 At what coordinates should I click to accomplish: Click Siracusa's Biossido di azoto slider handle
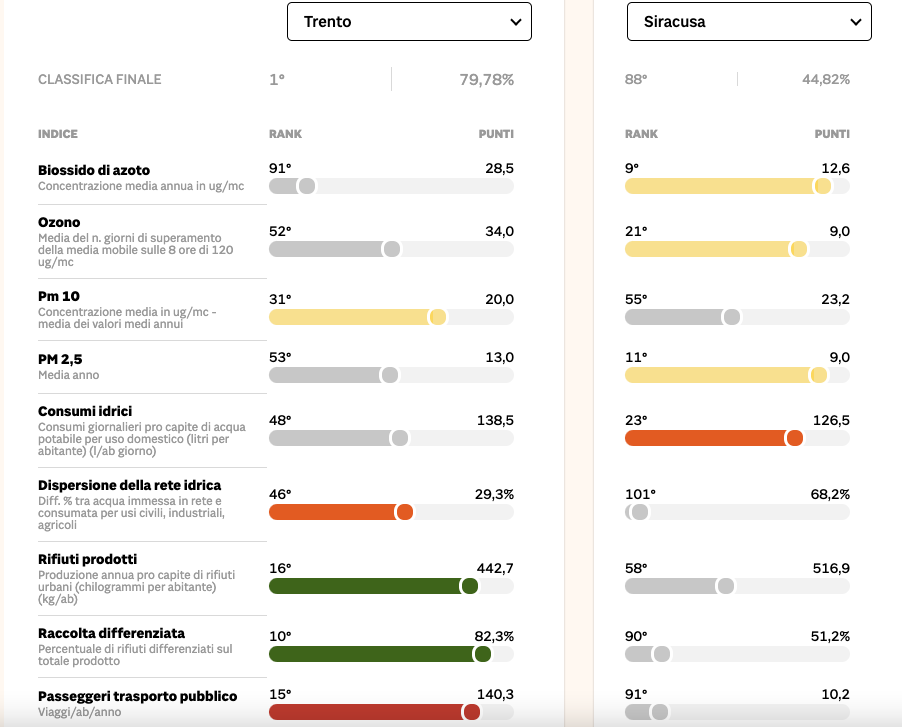tap(823, 186)
